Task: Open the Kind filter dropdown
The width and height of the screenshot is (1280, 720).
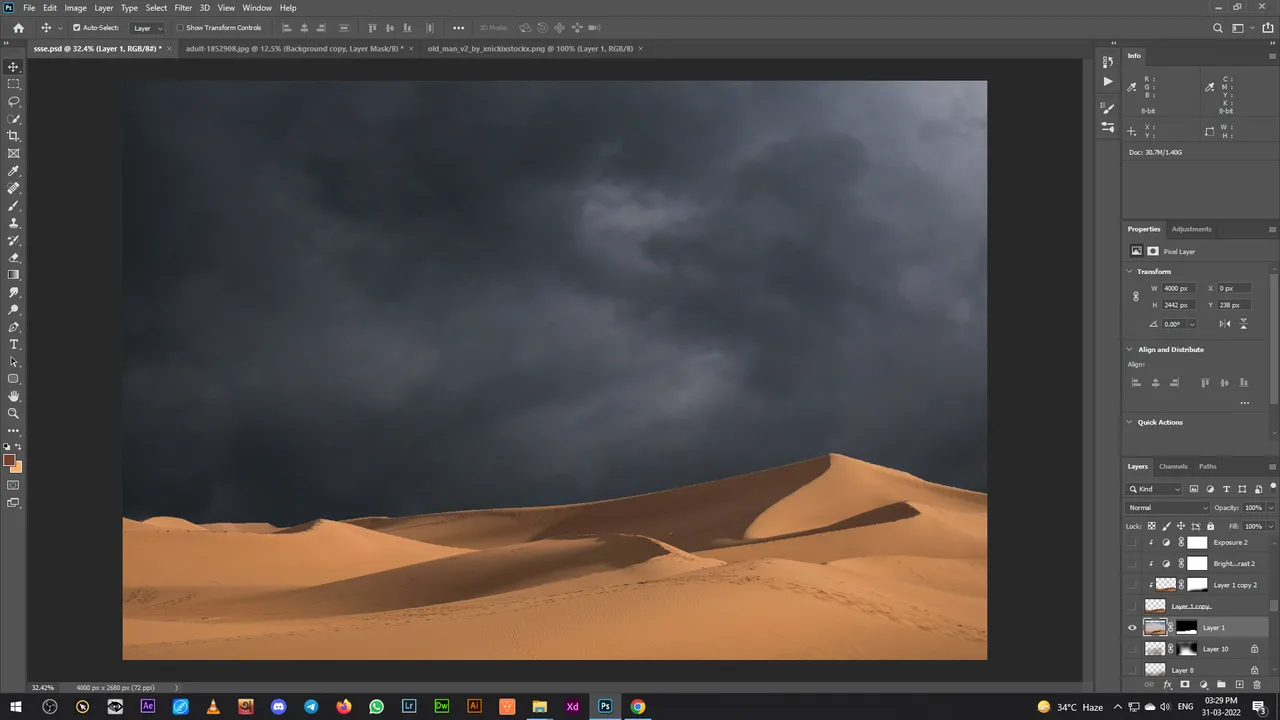Action: coord(1155,489)
